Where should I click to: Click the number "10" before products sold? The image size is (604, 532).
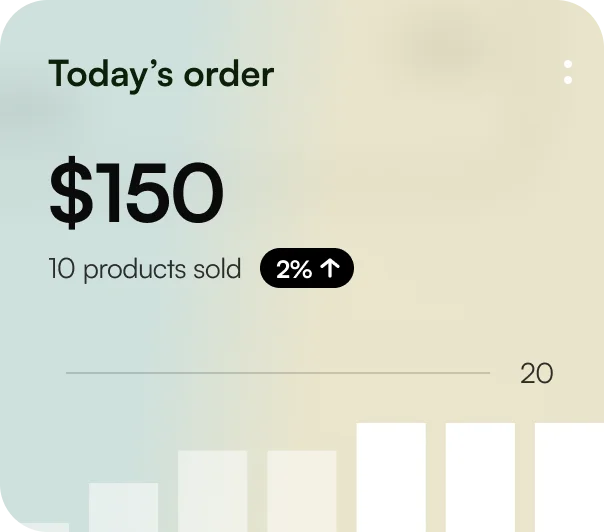[x=62, y=269]
